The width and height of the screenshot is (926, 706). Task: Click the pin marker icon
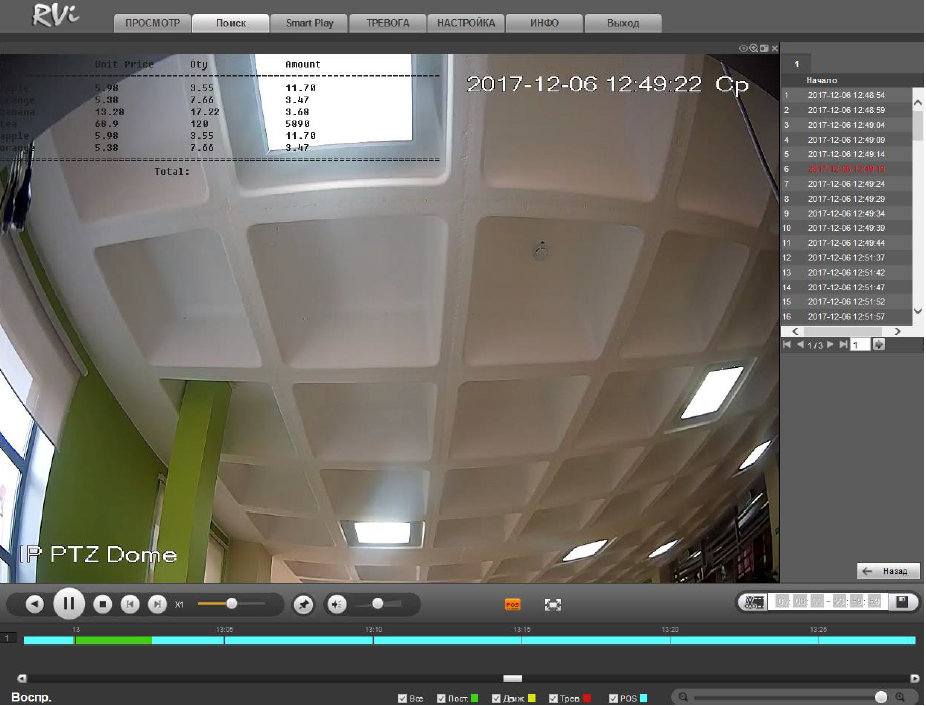point(302,604)
